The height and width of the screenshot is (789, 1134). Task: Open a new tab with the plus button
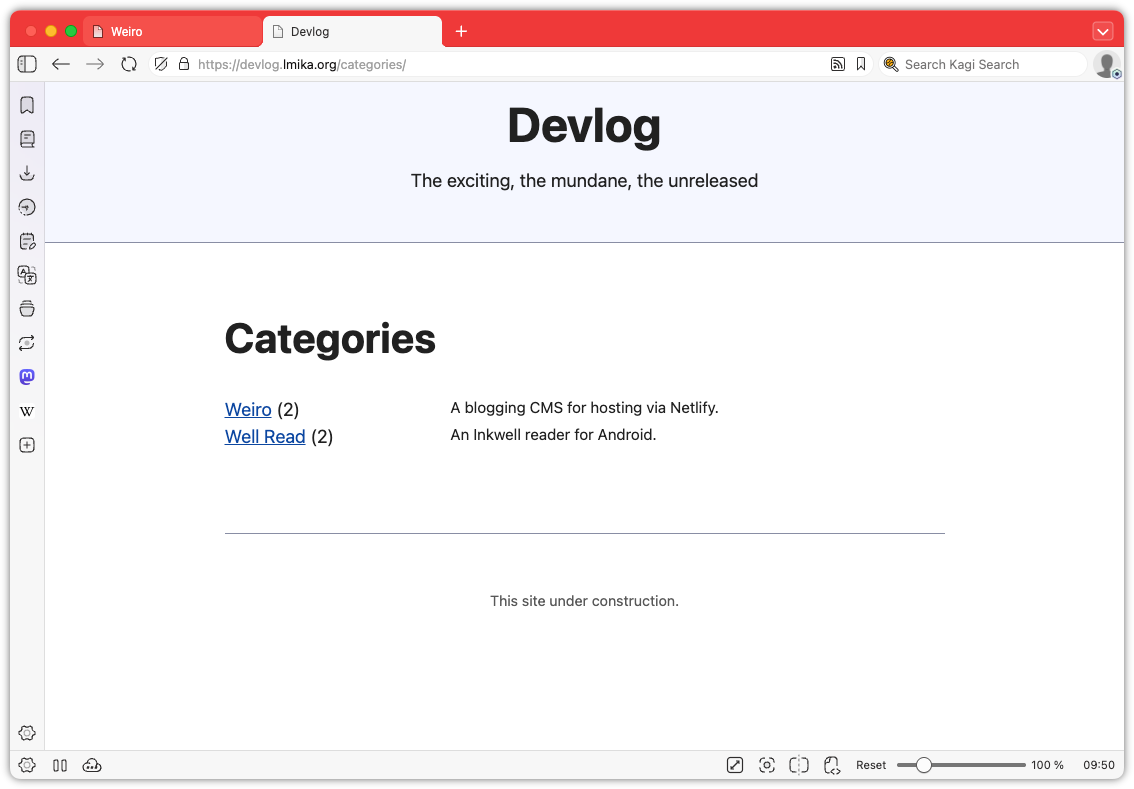(461, 31)
